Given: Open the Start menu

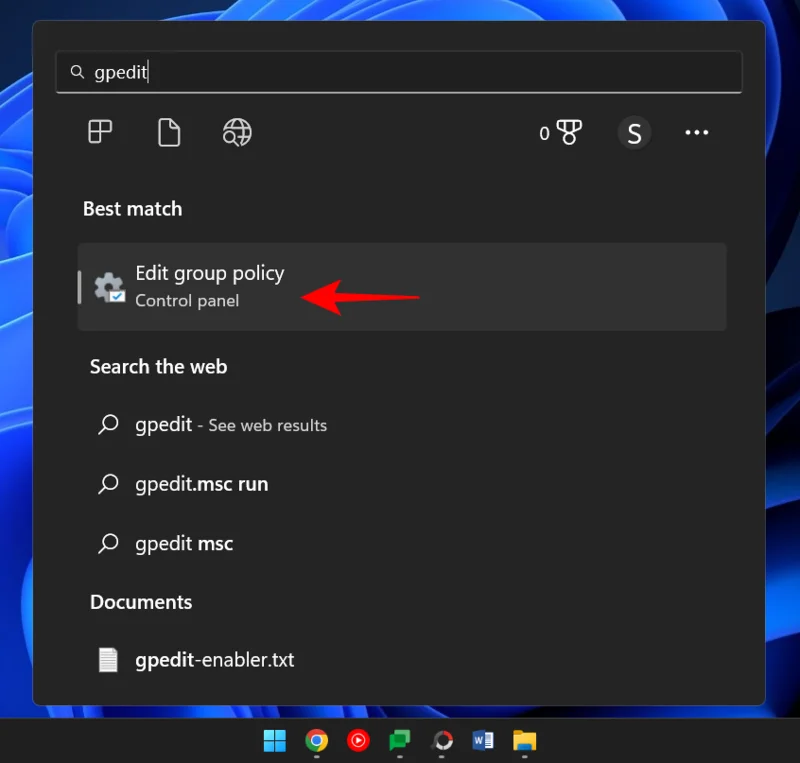Looking at the screenshot, I should pos(274,741).
